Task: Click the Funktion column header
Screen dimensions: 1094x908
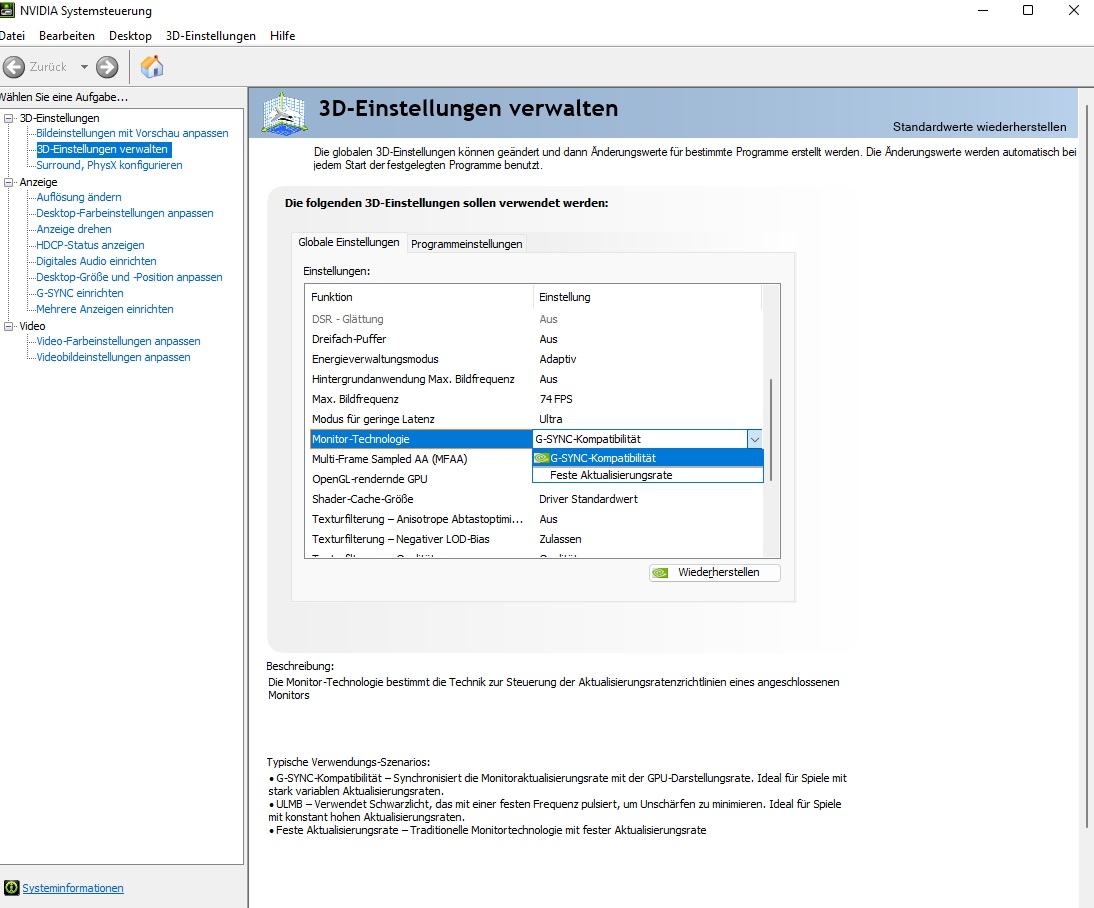Action: 419,297
